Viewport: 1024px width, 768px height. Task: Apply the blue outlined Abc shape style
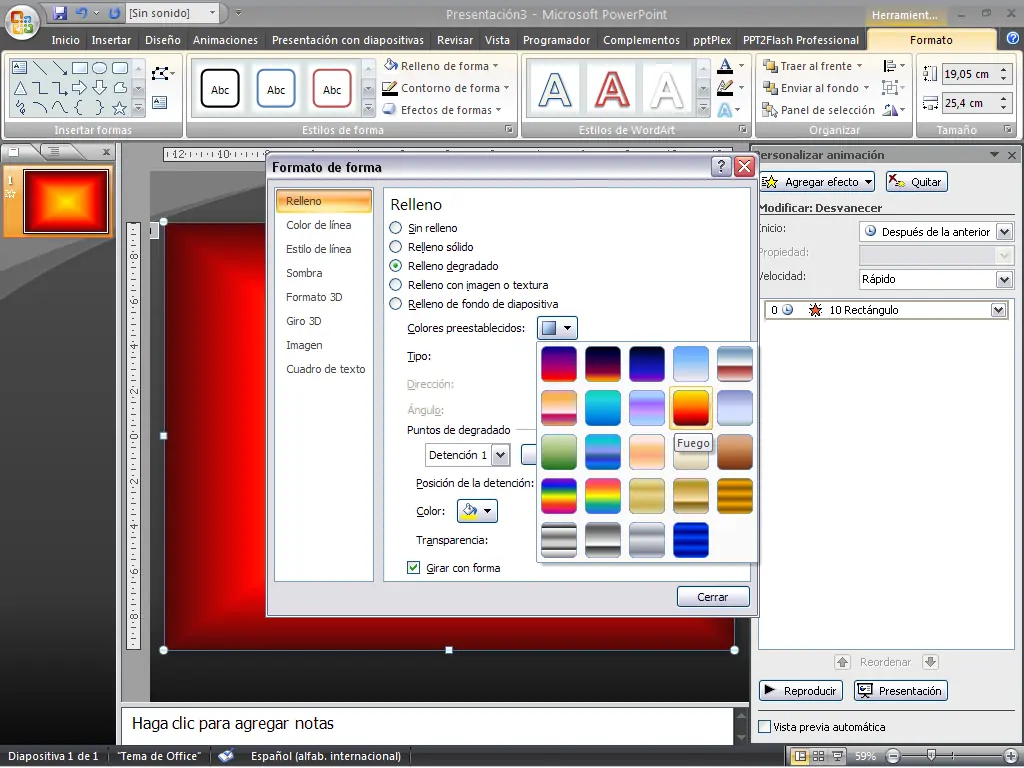click(x=276, y=89)
